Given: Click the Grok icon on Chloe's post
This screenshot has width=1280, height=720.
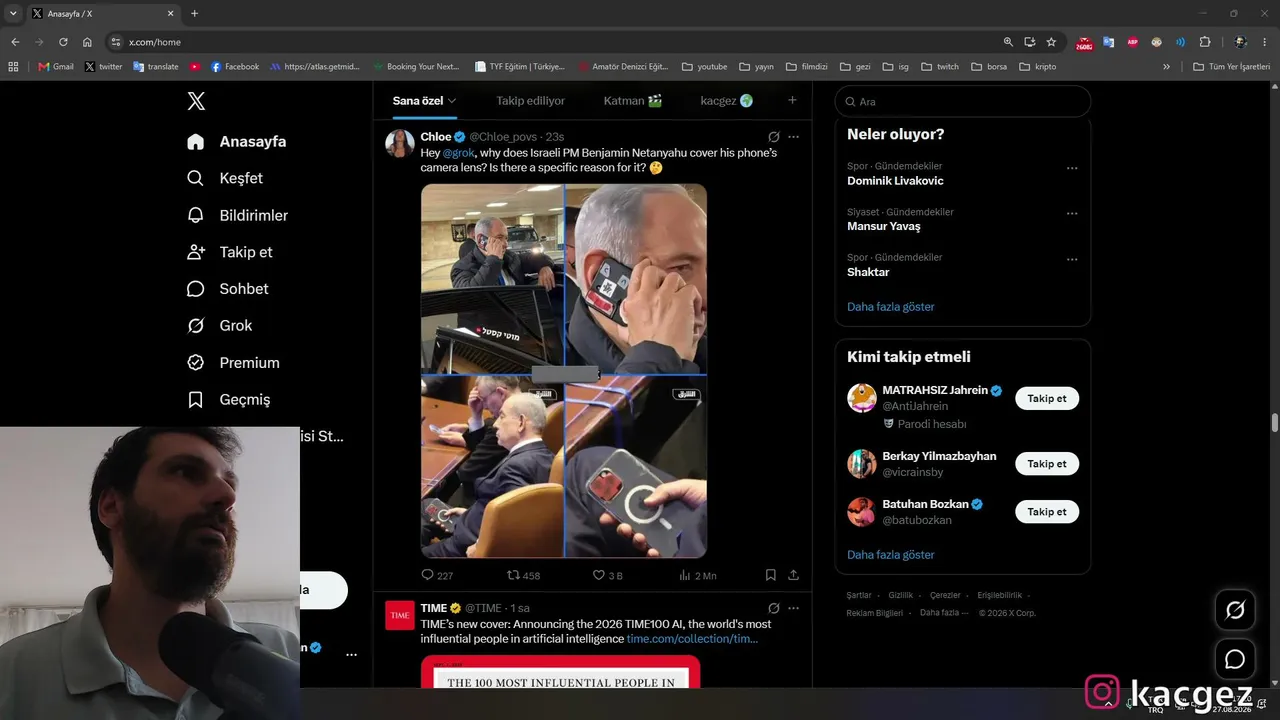Looking at the screenshot, I should (773, 137).
